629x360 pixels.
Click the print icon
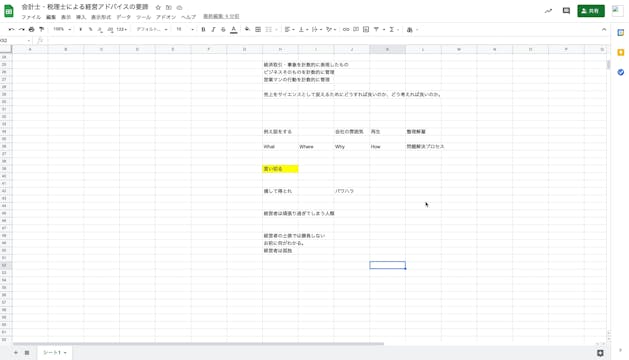tap(31, 29)
